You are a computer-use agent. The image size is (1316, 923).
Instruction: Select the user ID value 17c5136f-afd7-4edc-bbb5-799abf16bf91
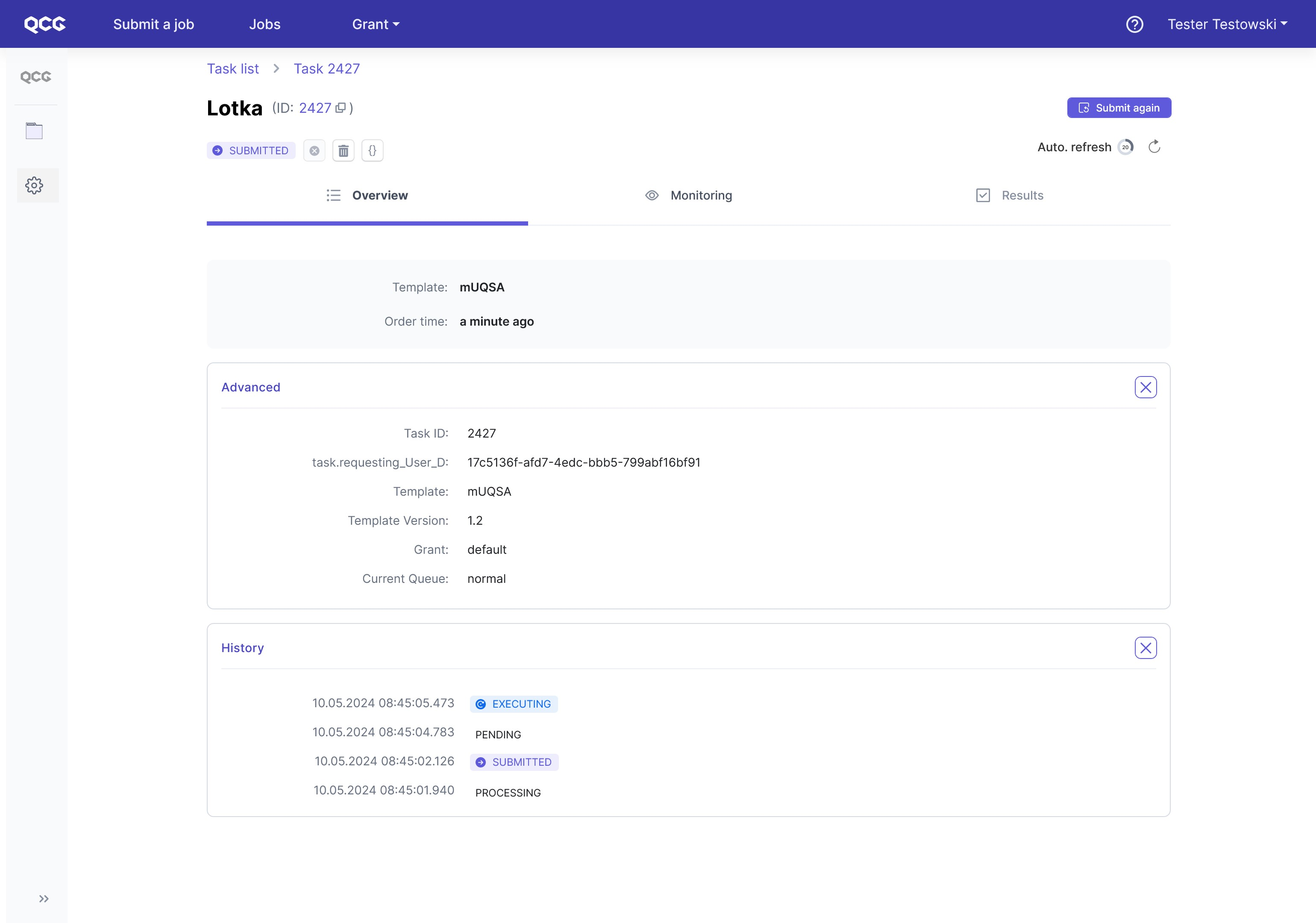pos(584,463)
